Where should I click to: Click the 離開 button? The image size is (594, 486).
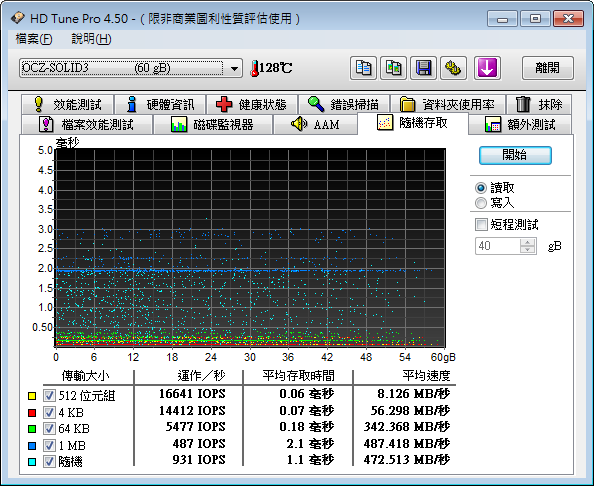(548, 68)
